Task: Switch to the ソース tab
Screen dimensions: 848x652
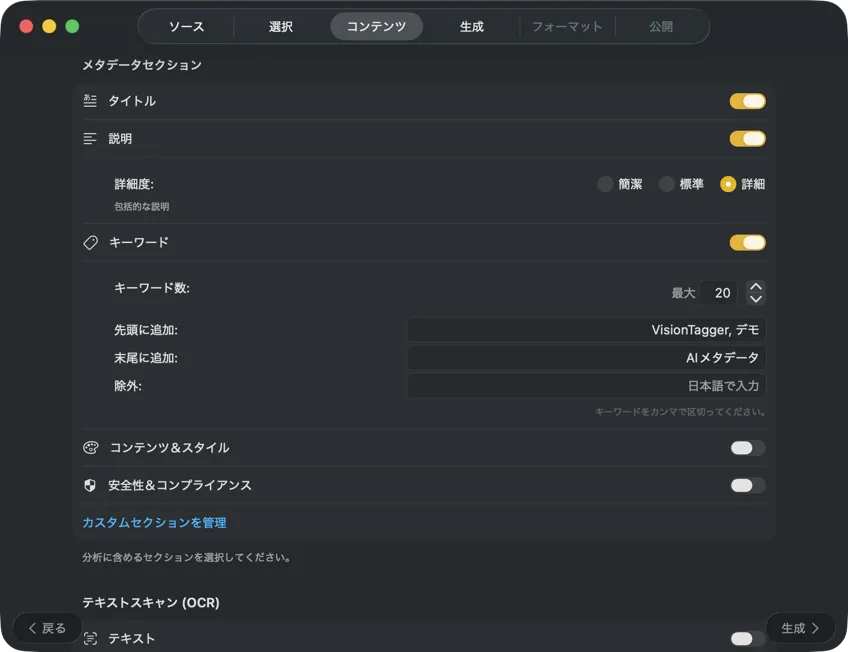Action: tap(187, 26)
